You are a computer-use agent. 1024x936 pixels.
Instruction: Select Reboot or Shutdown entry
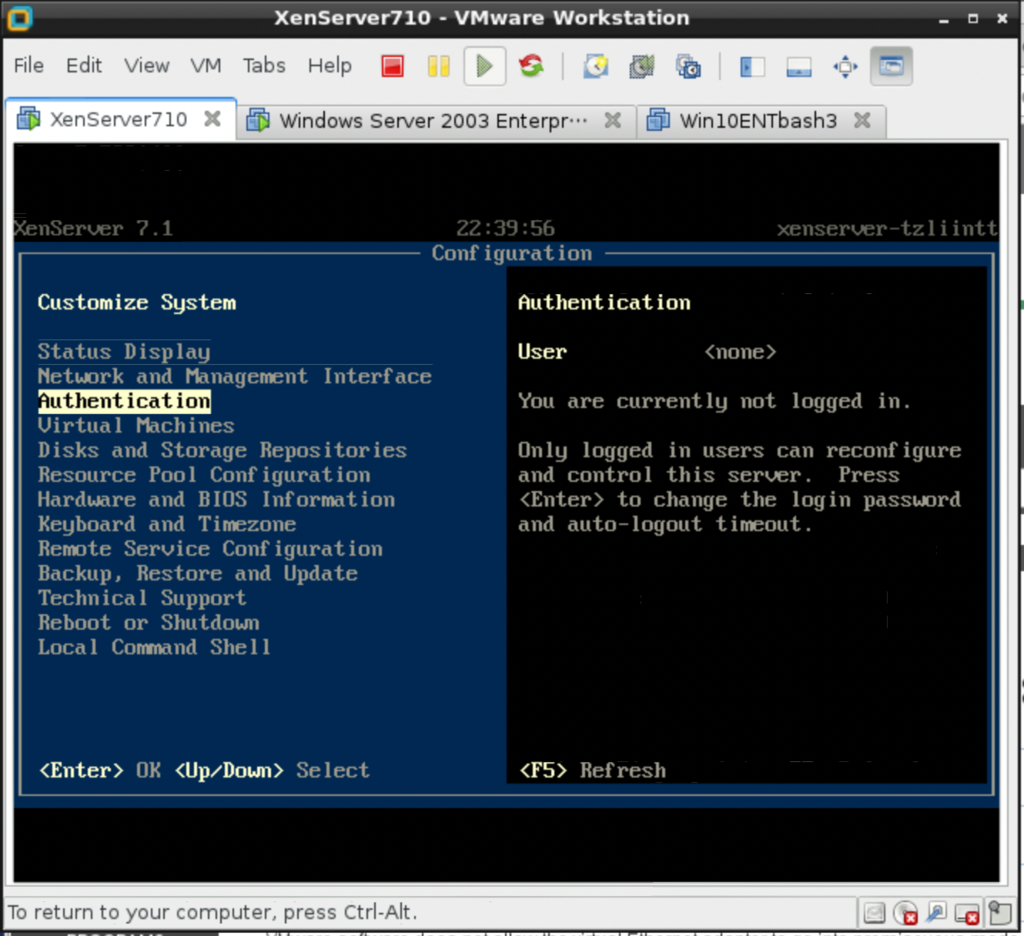click(148, 622)
